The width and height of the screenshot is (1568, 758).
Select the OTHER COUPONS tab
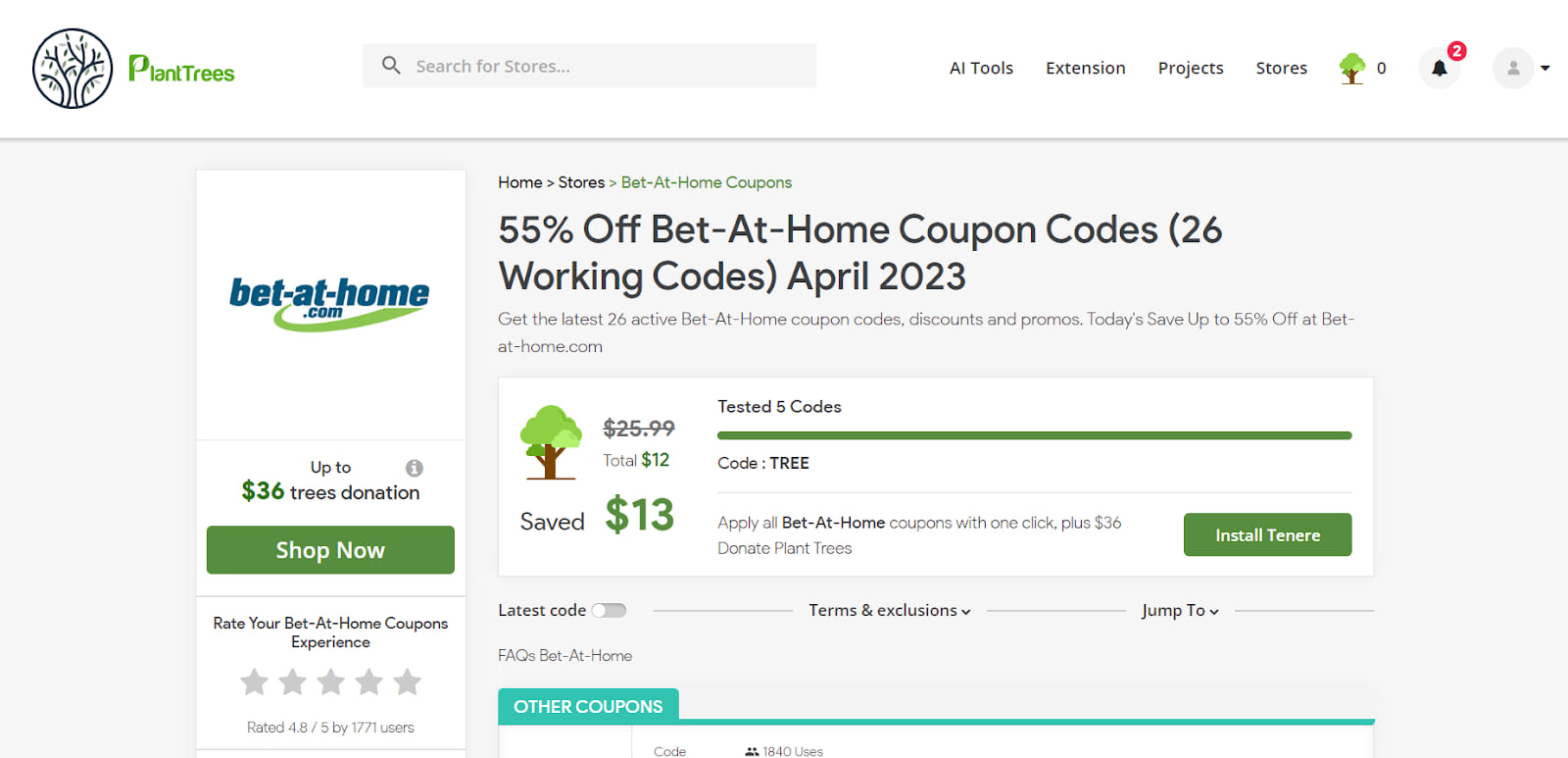[588, 706]
